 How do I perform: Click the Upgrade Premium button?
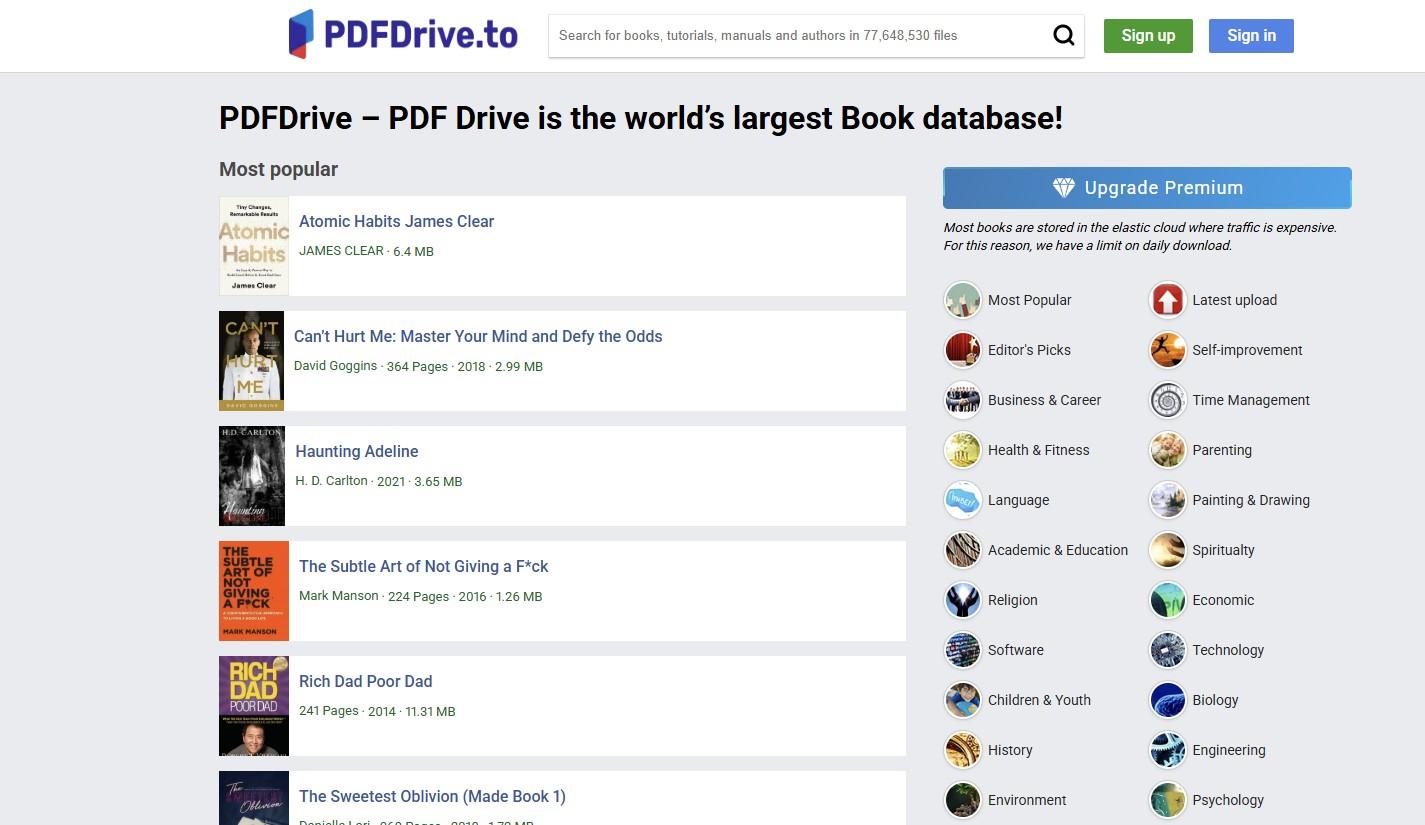pos(1147,188)
